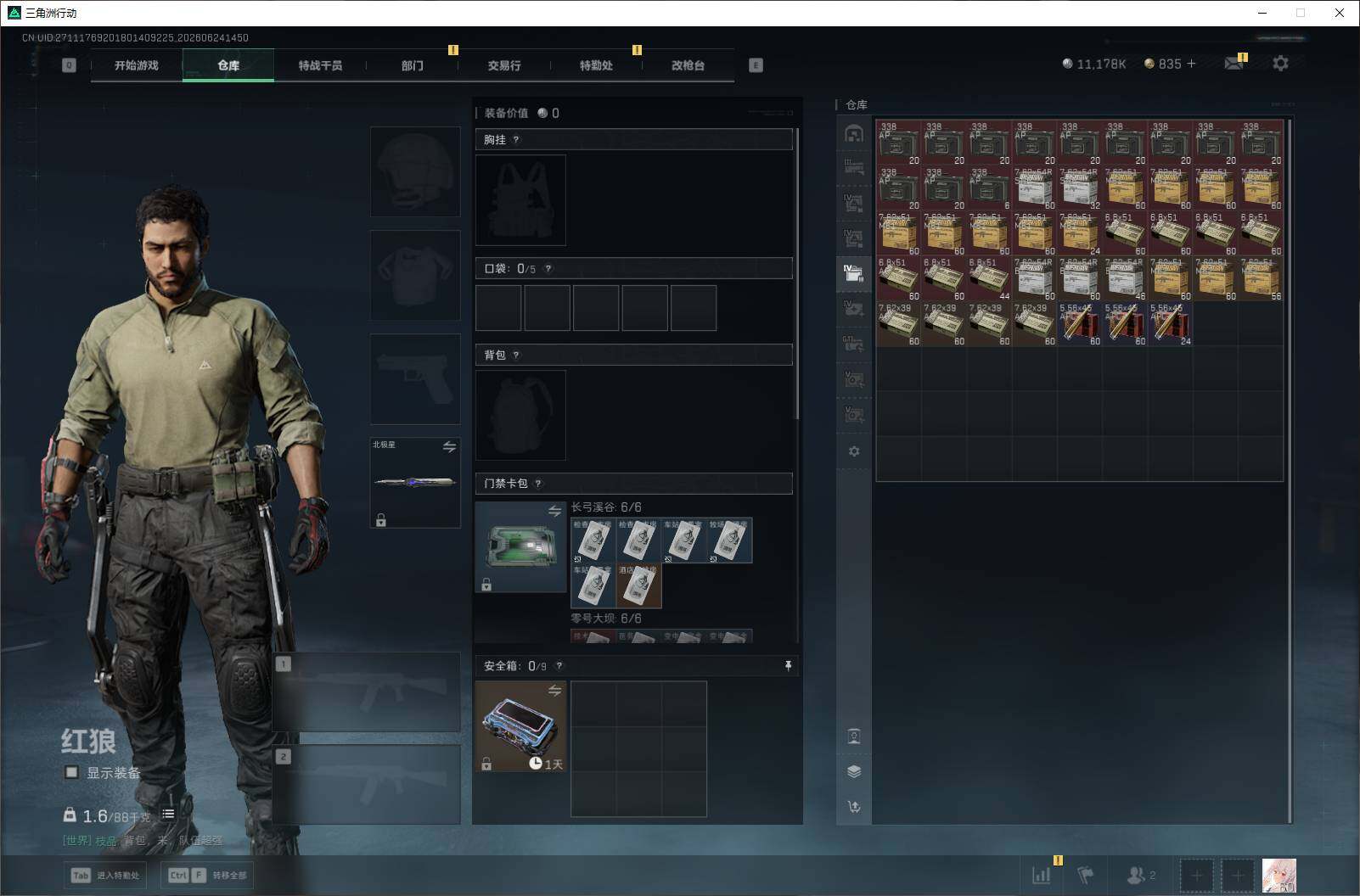Image resolution: width=1360 pixels, height=896 pixels.
Task: Select the 7.62x54R ammo stack of 32
Action: (x=1080, y=188)
